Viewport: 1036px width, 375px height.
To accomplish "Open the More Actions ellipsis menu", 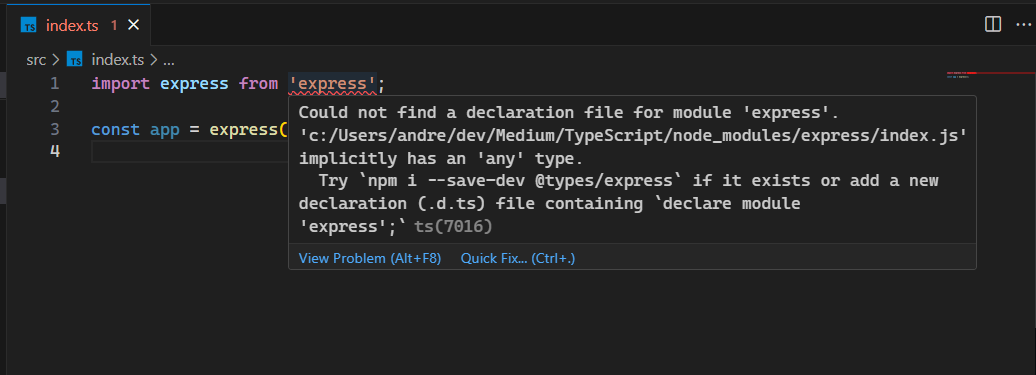I will [x=1022, y=24].
